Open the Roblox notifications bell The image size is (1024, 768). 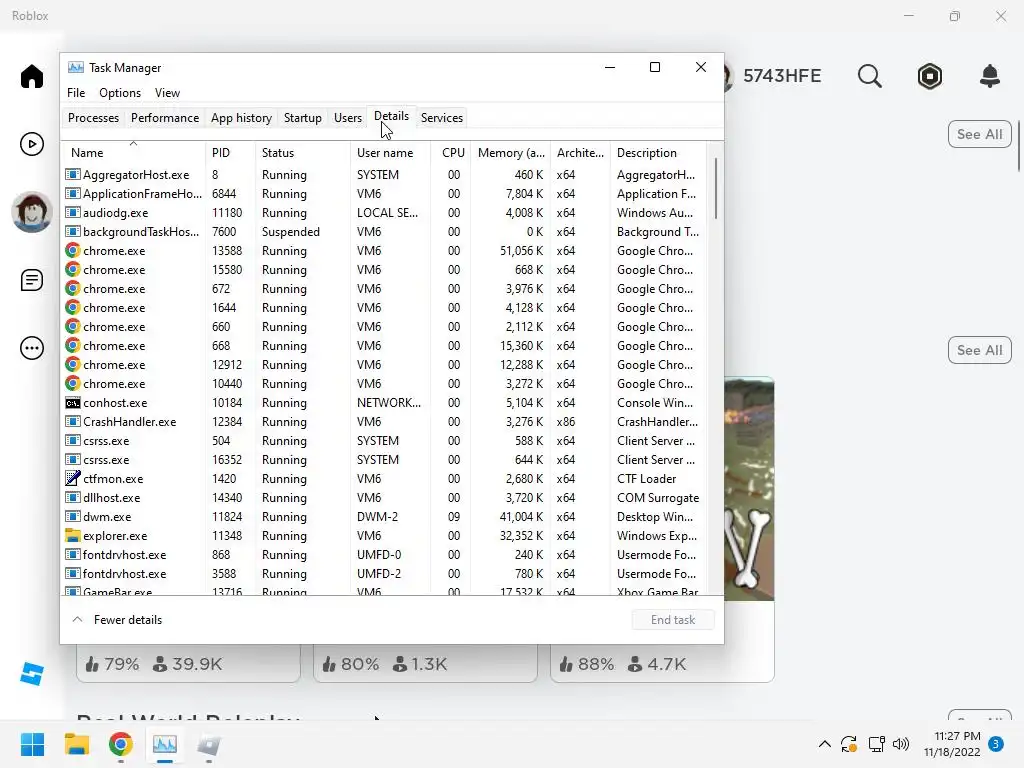coord(990,76)
